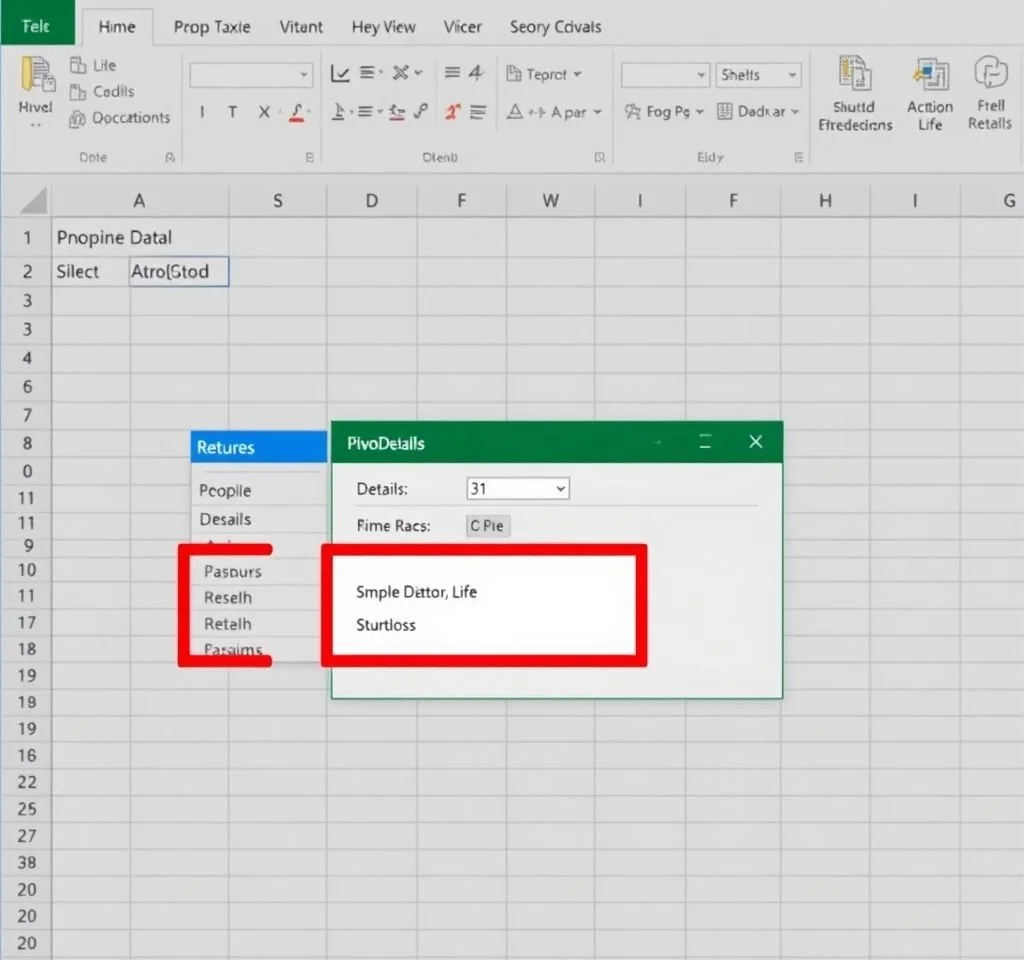This screenshot has width=1024, height=960.
Task: Click the Llfe cut icon
Action: tap(78, 66)
